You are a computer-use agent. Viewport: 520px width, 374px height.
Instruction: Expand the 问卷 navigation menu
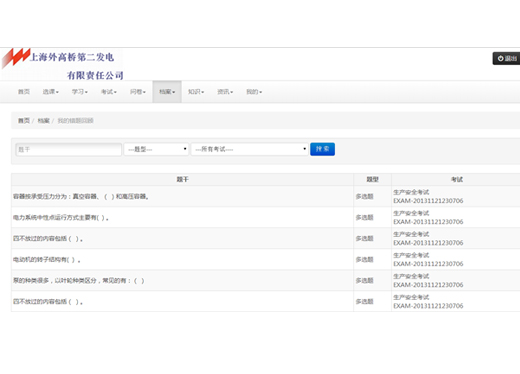click(138, 92)
